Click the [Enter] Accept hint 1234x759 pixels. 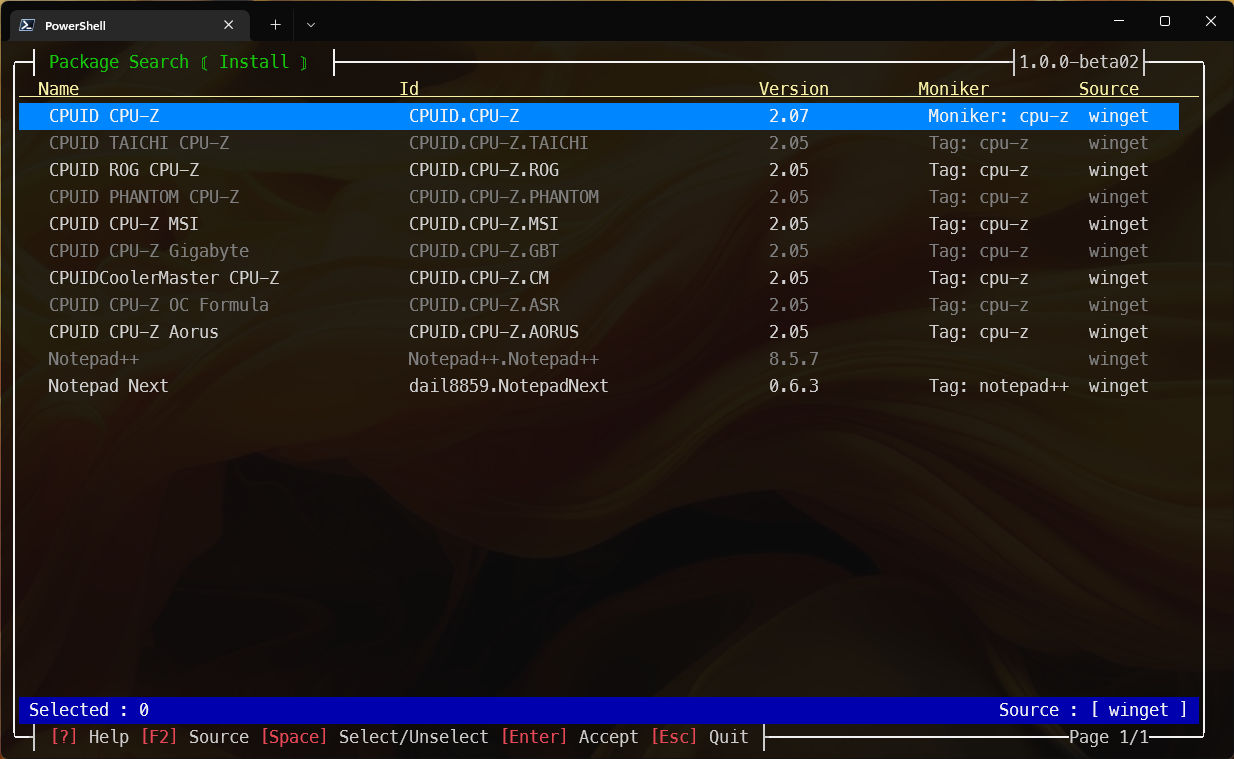(569, 737)
